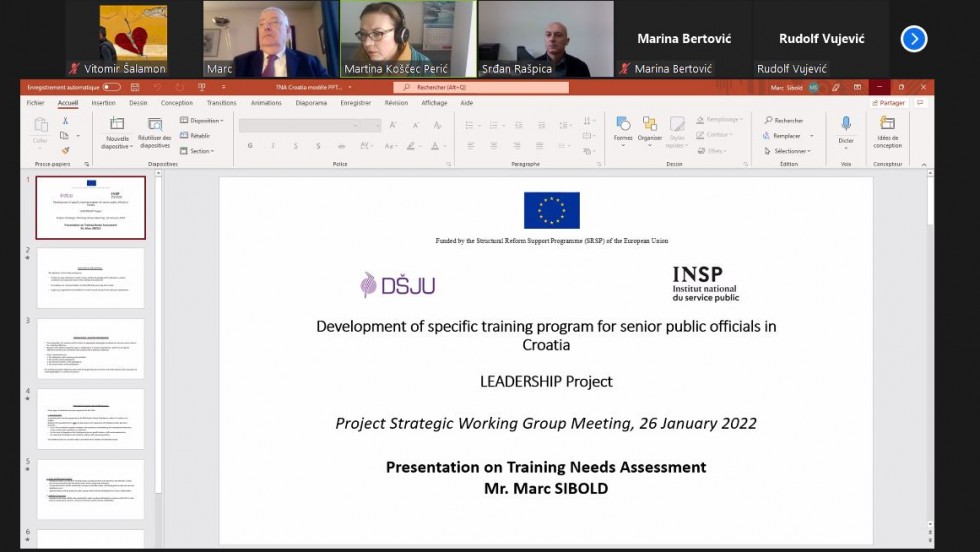Open the Section dropdown
Viewport: 980px width, 552px height.
[198, 151]
